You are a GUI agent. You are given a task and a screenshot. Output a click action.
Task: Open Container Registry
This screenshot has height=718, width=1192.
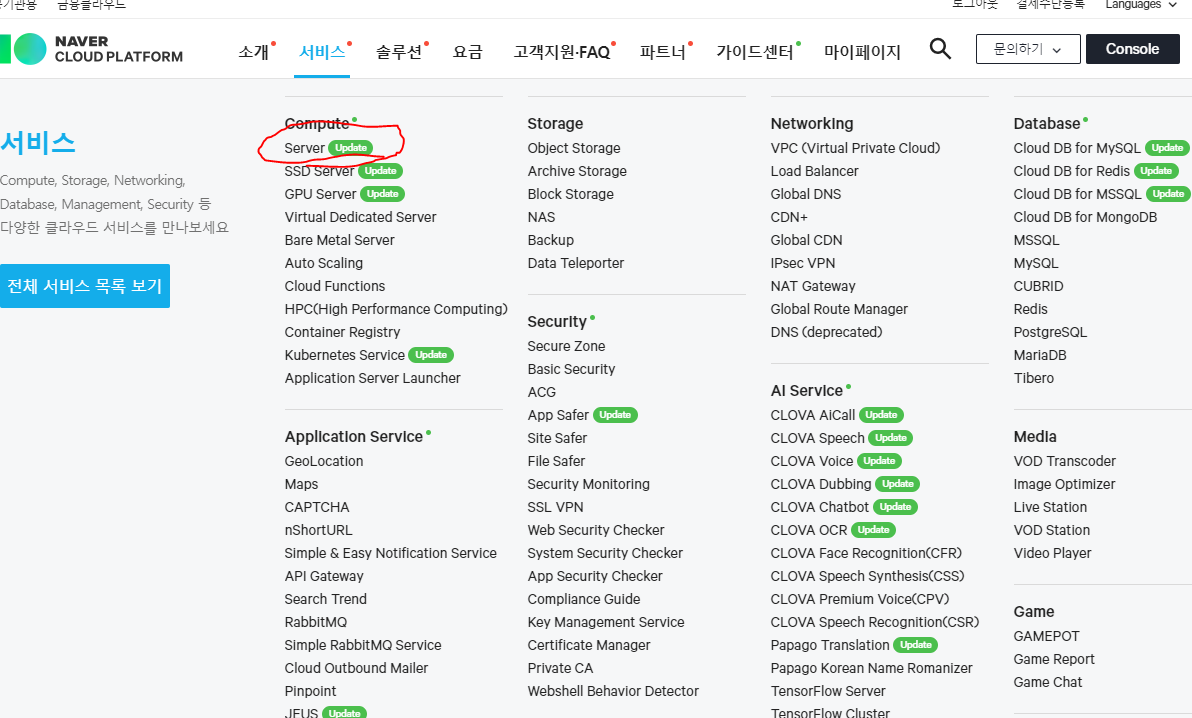(342, 332)
